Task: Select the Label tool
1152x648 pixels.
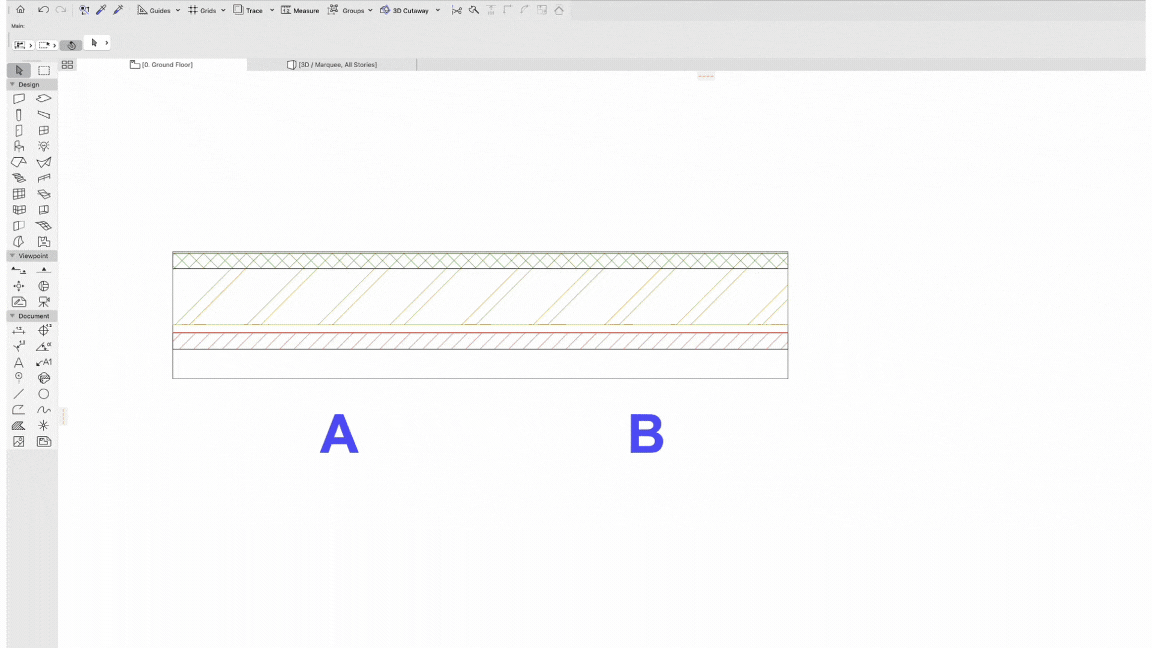Action: coord(44,362)
